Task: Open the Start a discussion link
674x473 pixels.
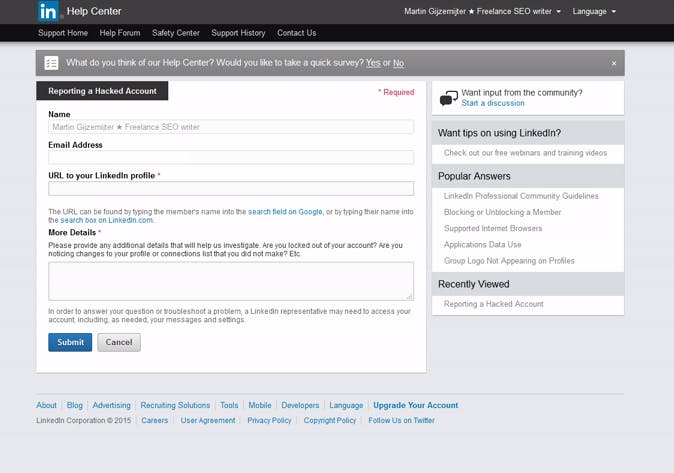Action: [493, 103]
